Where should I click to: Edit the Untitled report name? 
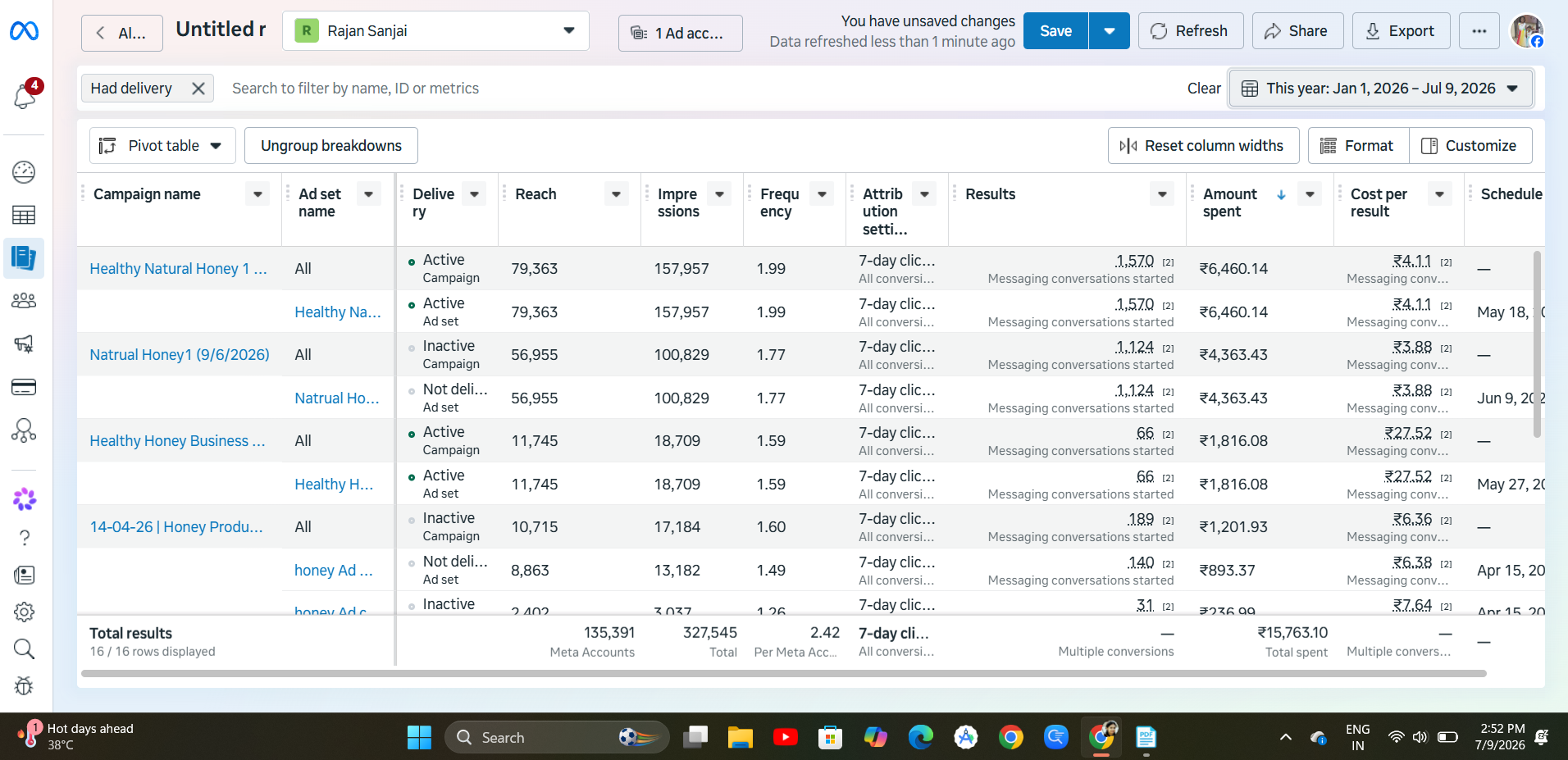pos(221,30)
